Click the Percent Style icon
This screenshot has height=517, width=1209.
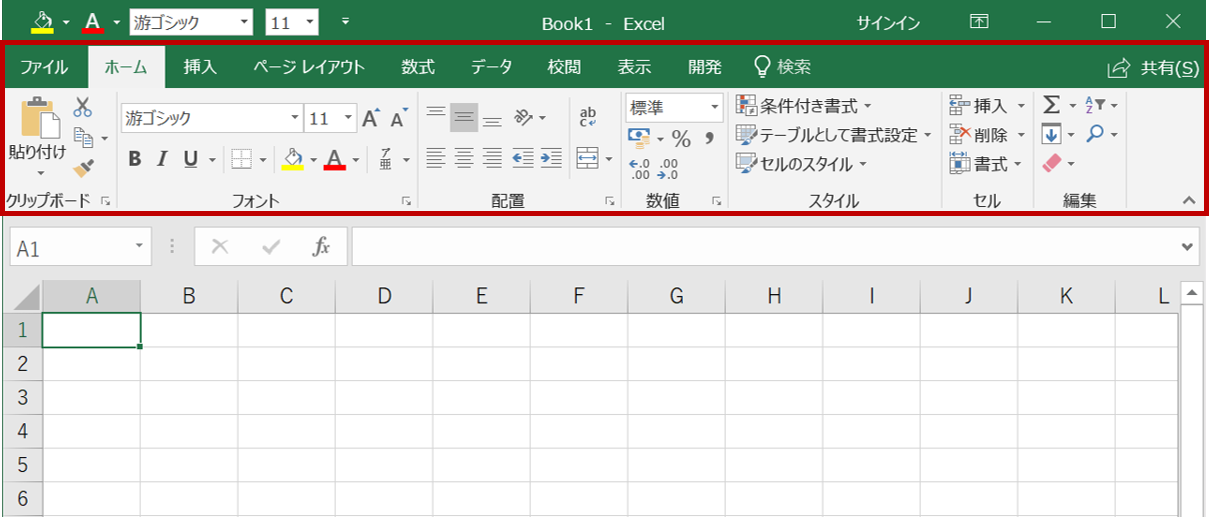click(681, 138)
